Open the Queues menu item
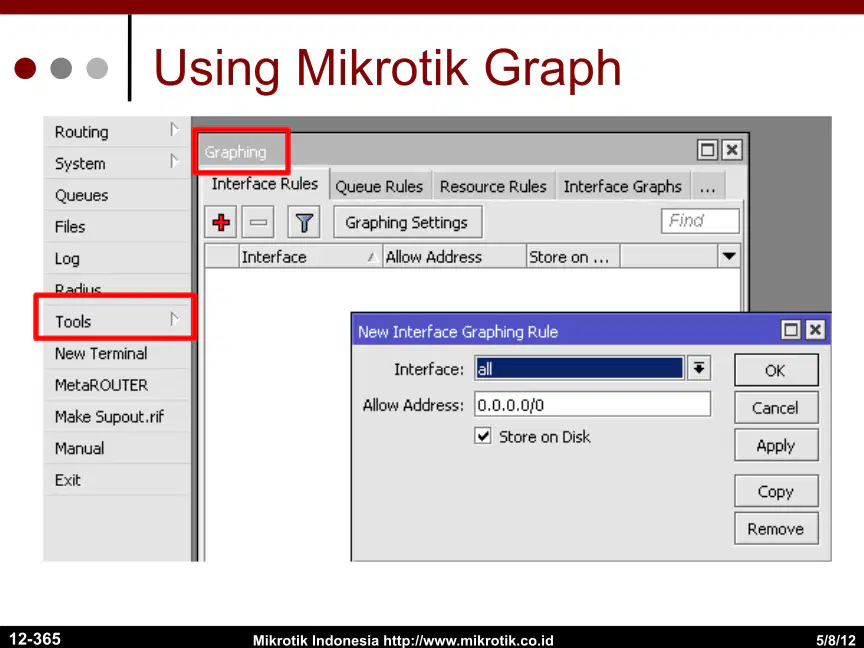The image size is (864, 648). tap(116, 196)
